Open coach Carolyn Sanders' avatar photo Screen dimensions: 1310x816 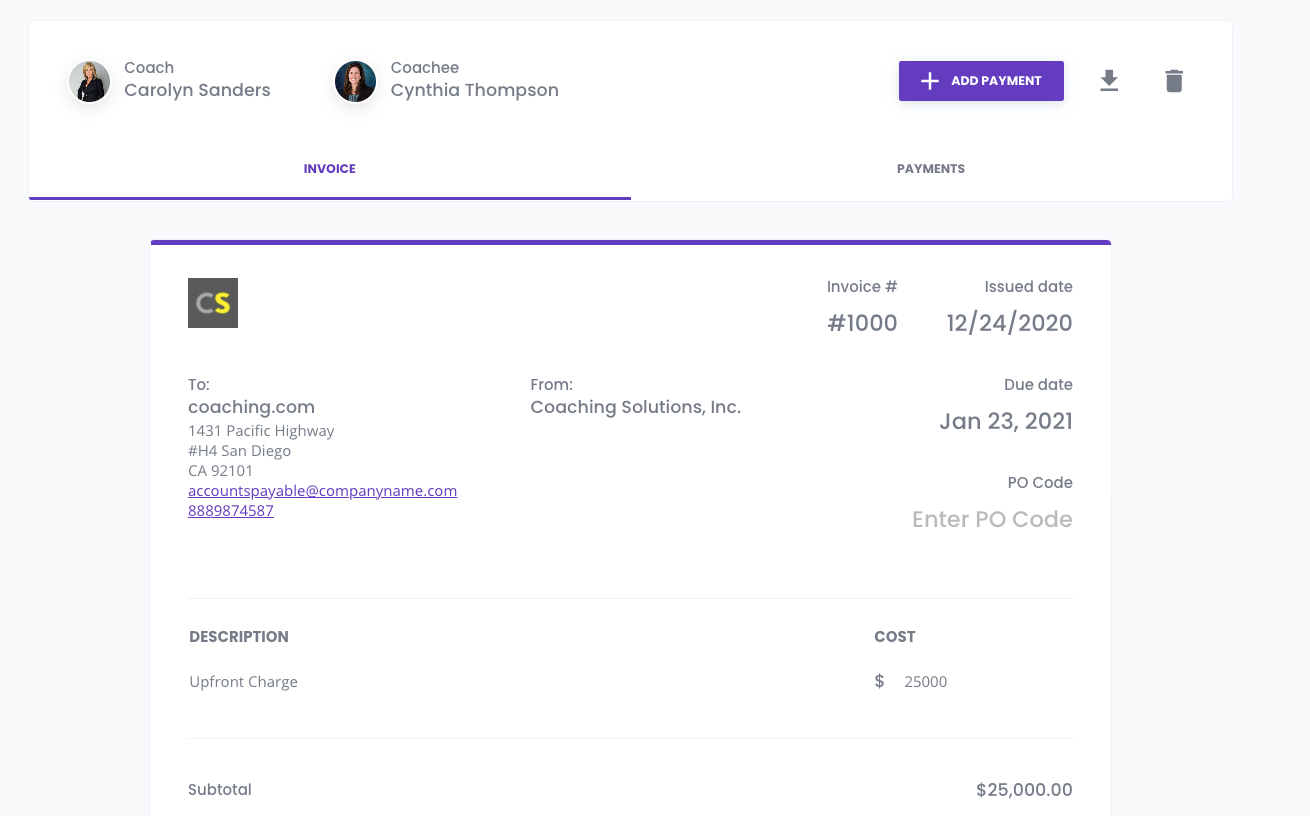89,81
